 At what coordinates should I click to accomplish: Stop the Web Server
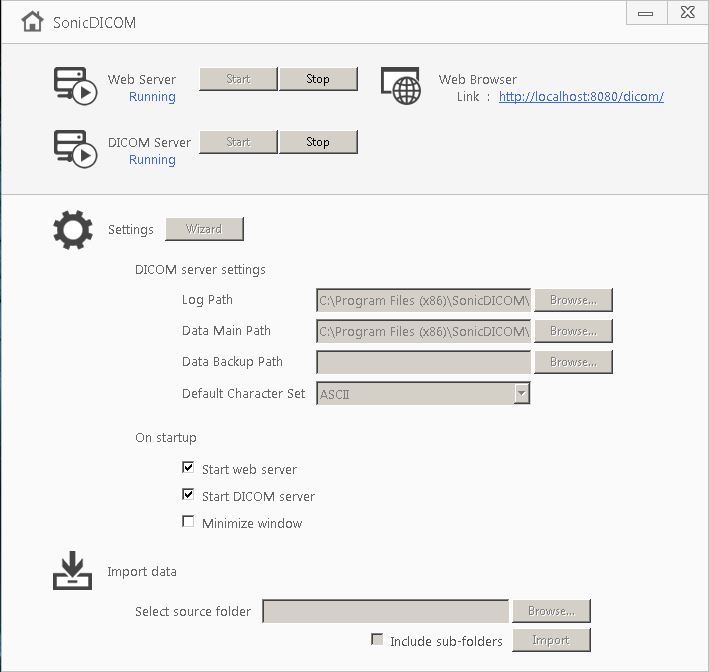pos(318,79)
